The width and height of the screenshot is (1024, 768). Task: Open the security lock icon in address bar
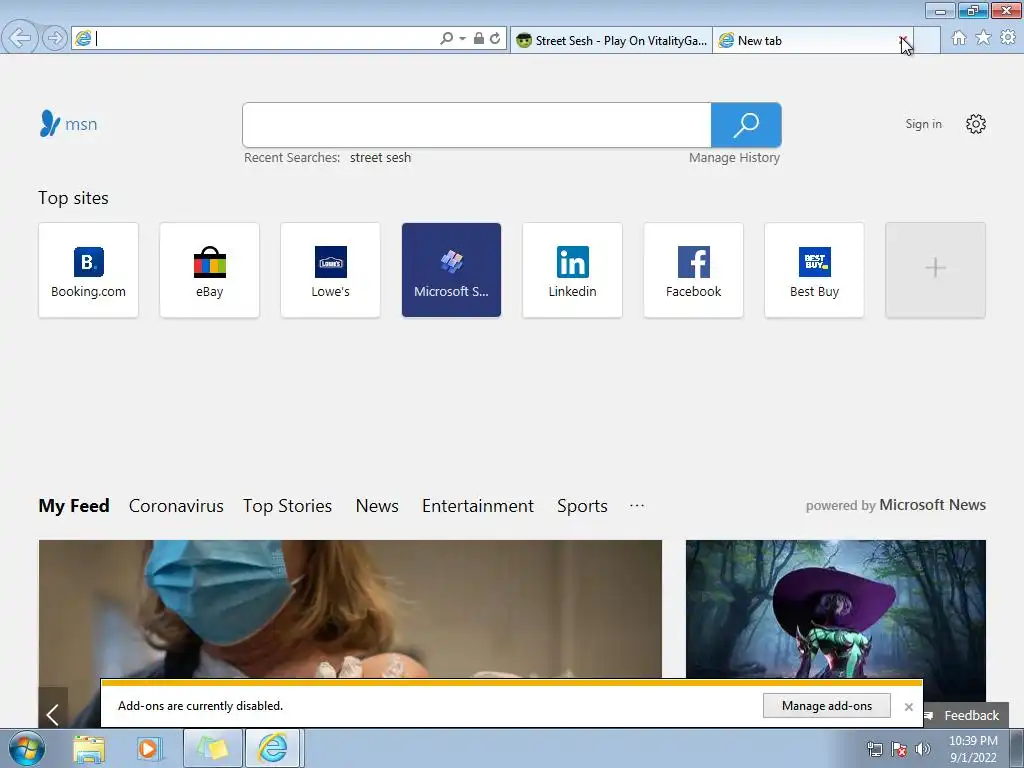point(479,39)
